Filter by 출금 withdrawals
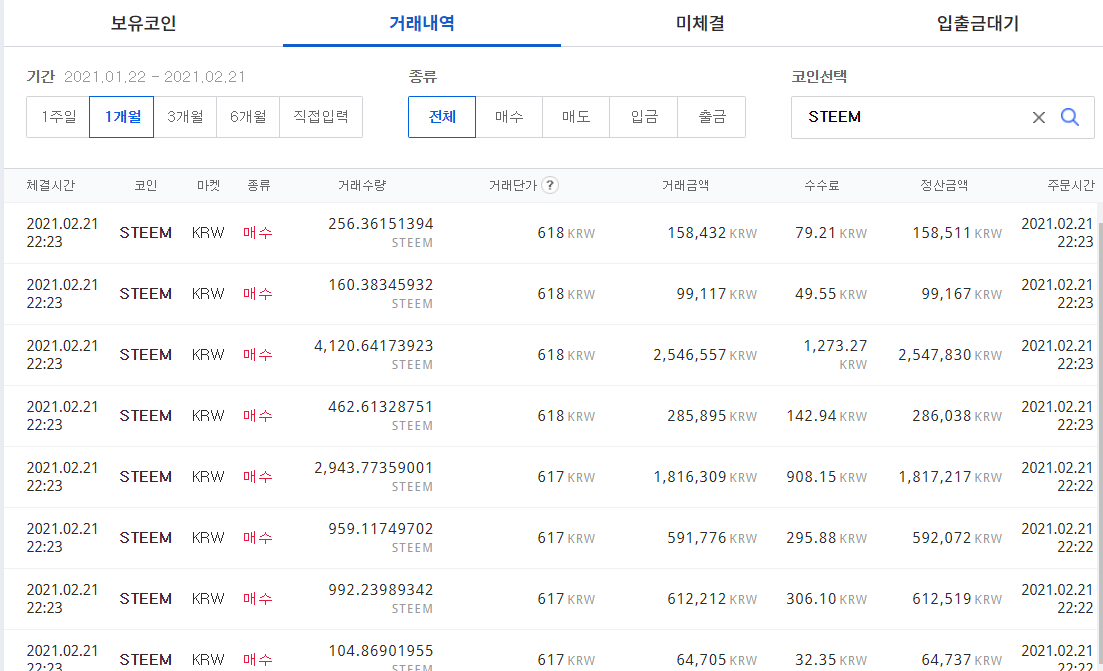Viewport: 1103px width, 671px height. coord(711,117)
